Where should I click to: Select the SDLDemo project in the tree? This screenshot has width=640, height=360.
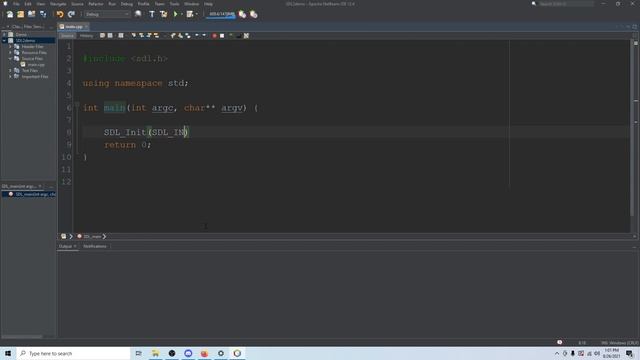pos(25,40)
